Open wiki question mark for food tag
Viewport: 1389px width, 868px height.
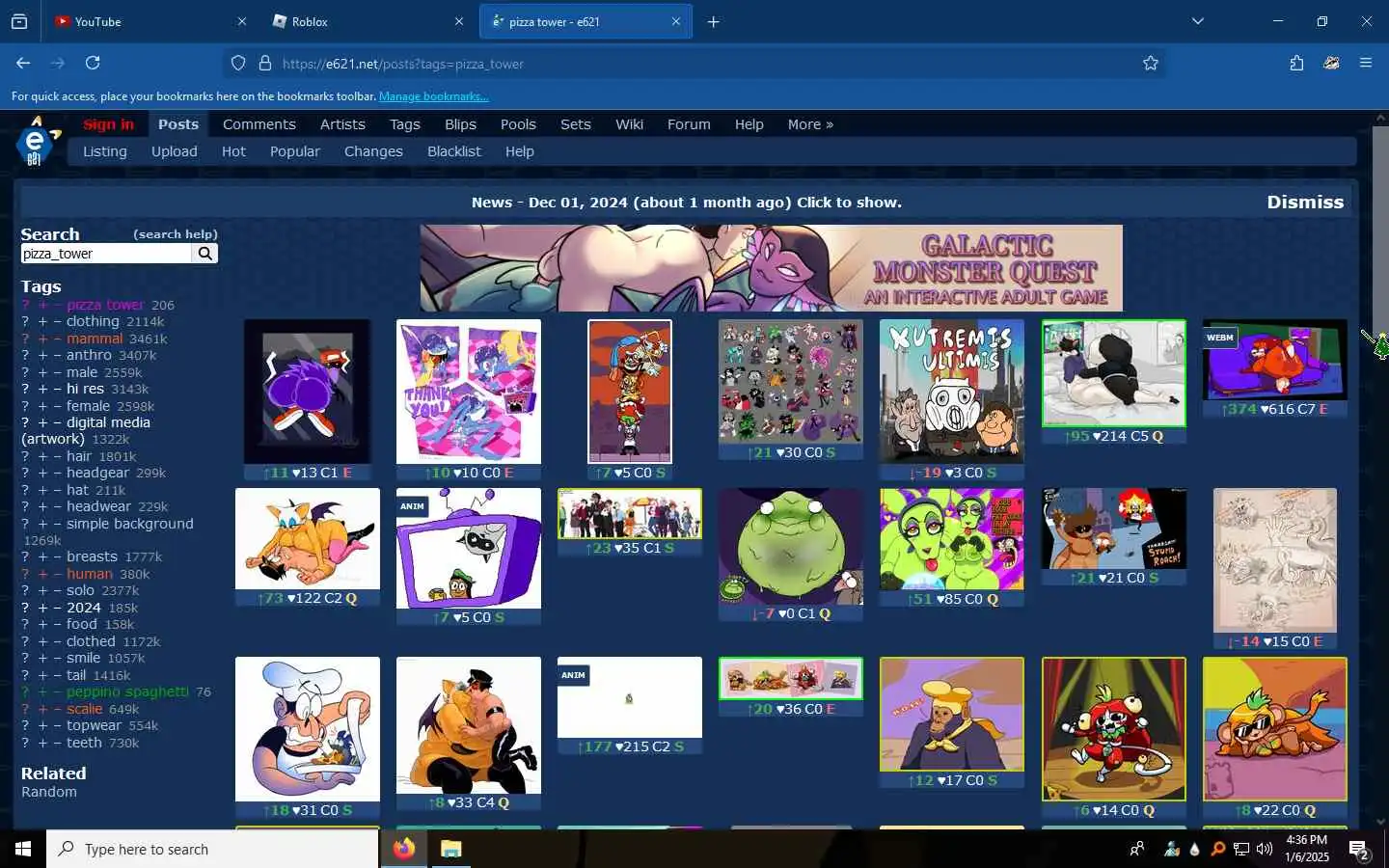coord(26,624)
